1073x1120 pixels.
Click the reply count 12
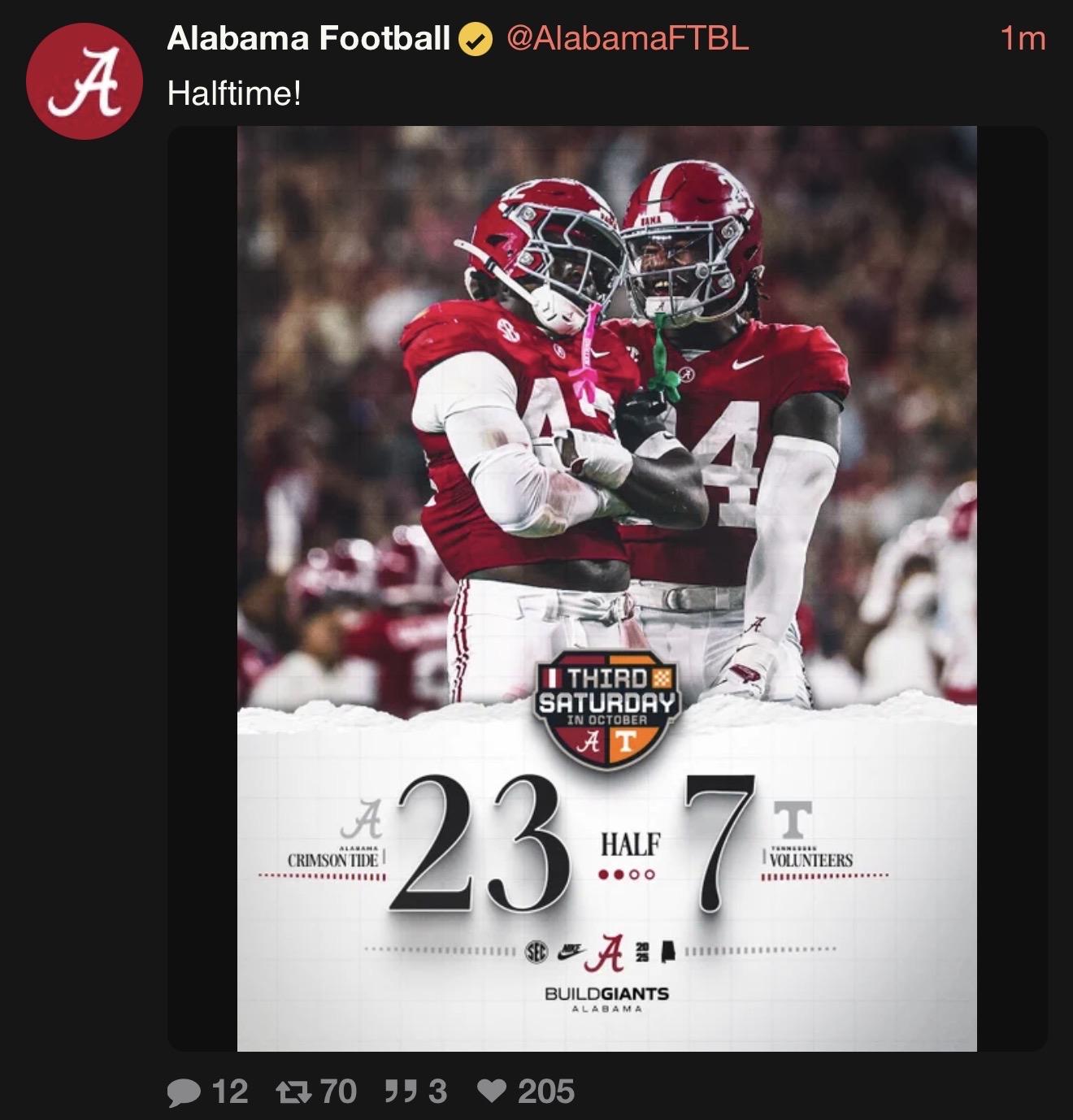[230, 1092]
